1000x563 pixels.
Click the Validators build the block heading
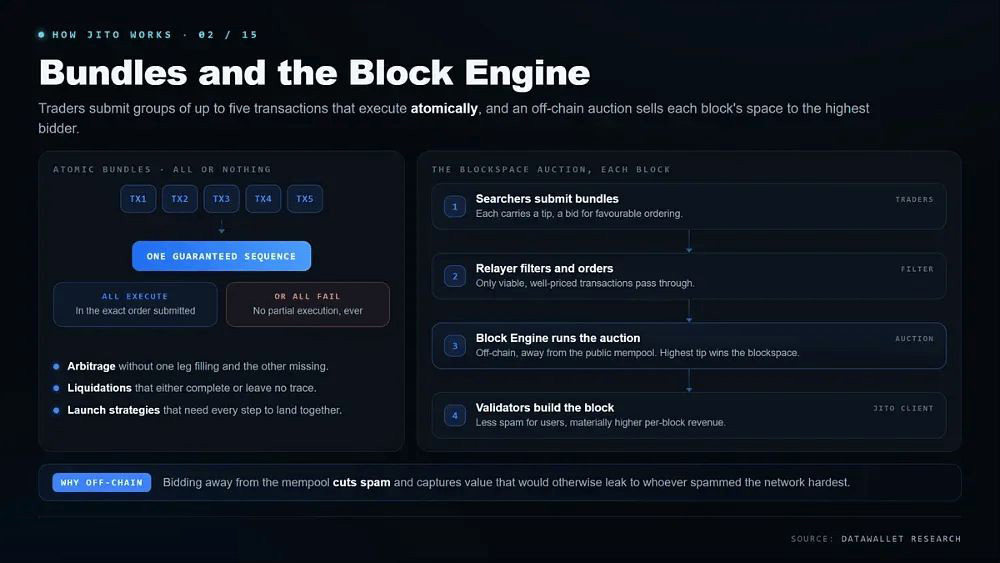pyautogui.click(x=545, y=407)
